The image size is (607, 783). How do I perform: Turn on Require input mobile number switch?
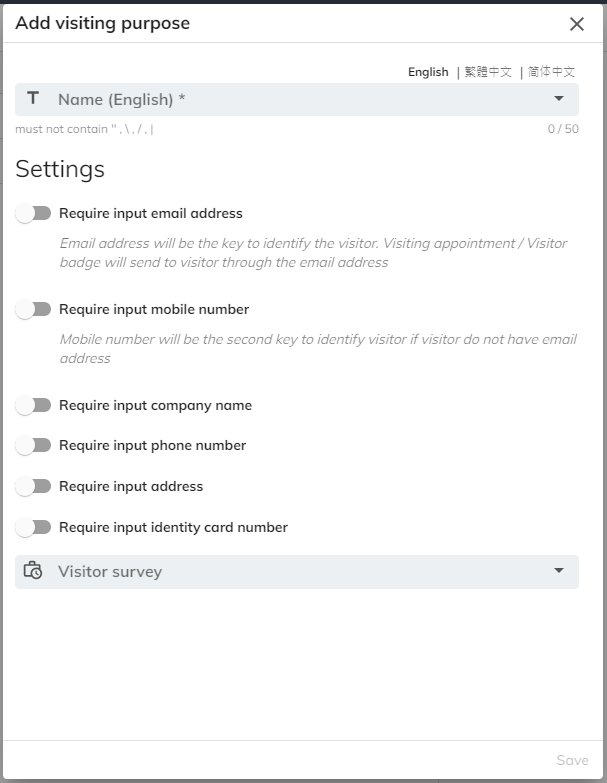[x=34, y=309]
